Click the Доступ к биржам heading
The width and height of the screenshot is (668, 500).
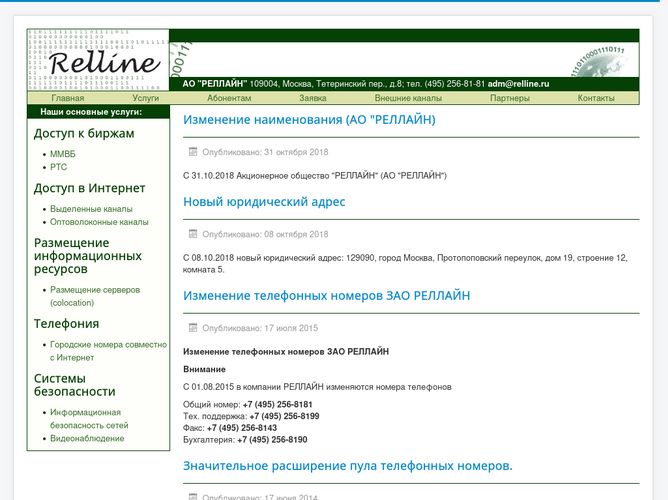pyautogui.click(x=84, y=133)
